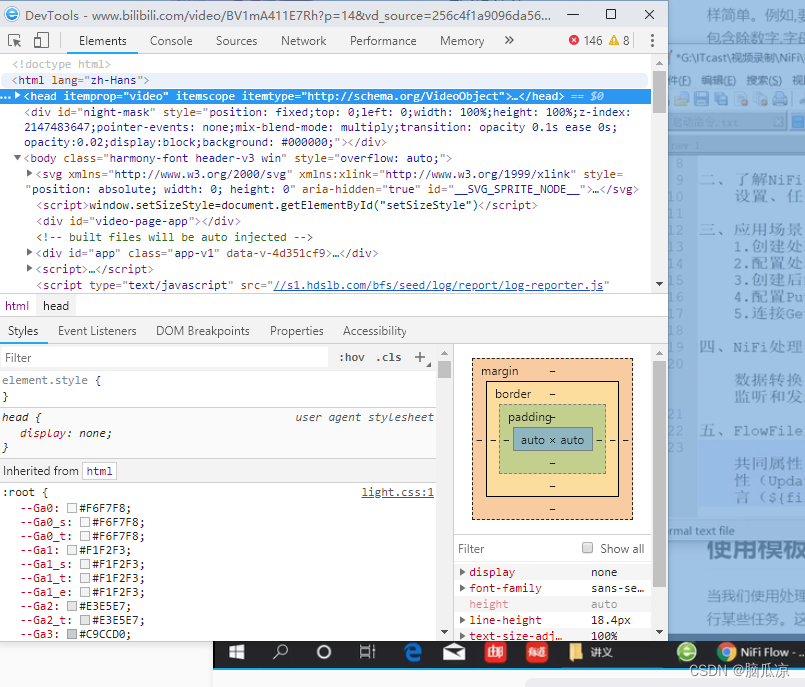Select head in breadcrumb bar
The image size is (805, 687).
(56, 306)
